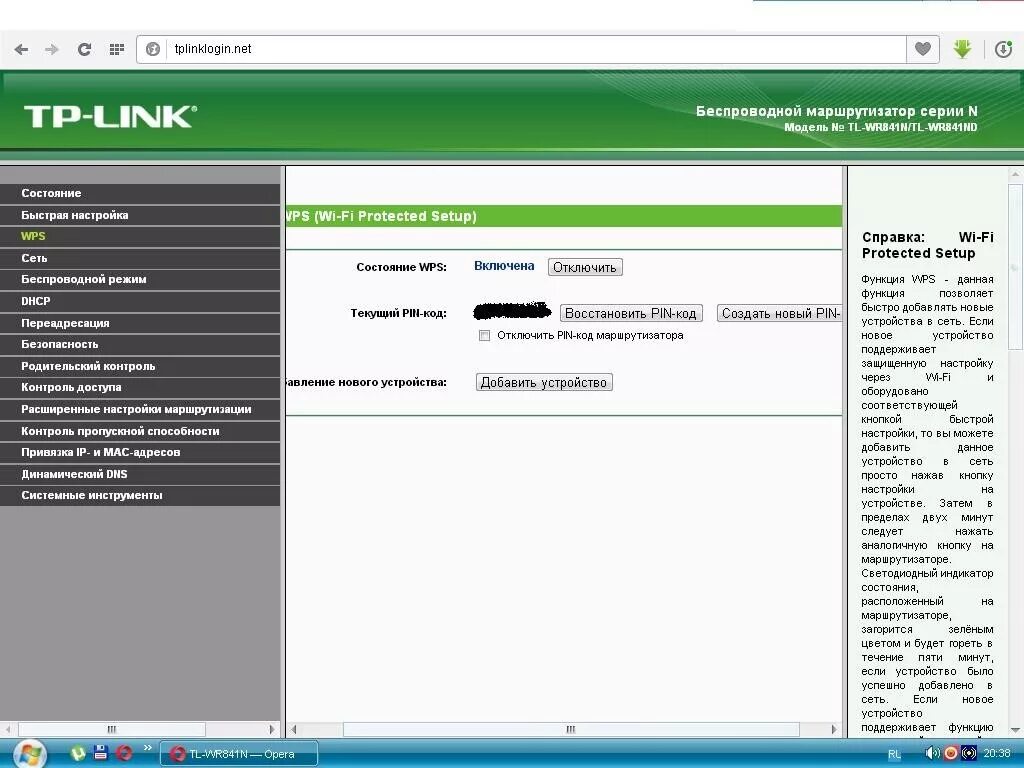Open the DHCP menu section
Image resolution: width=1024 pixels, height=768 pixels.
(x=140, y=301)
